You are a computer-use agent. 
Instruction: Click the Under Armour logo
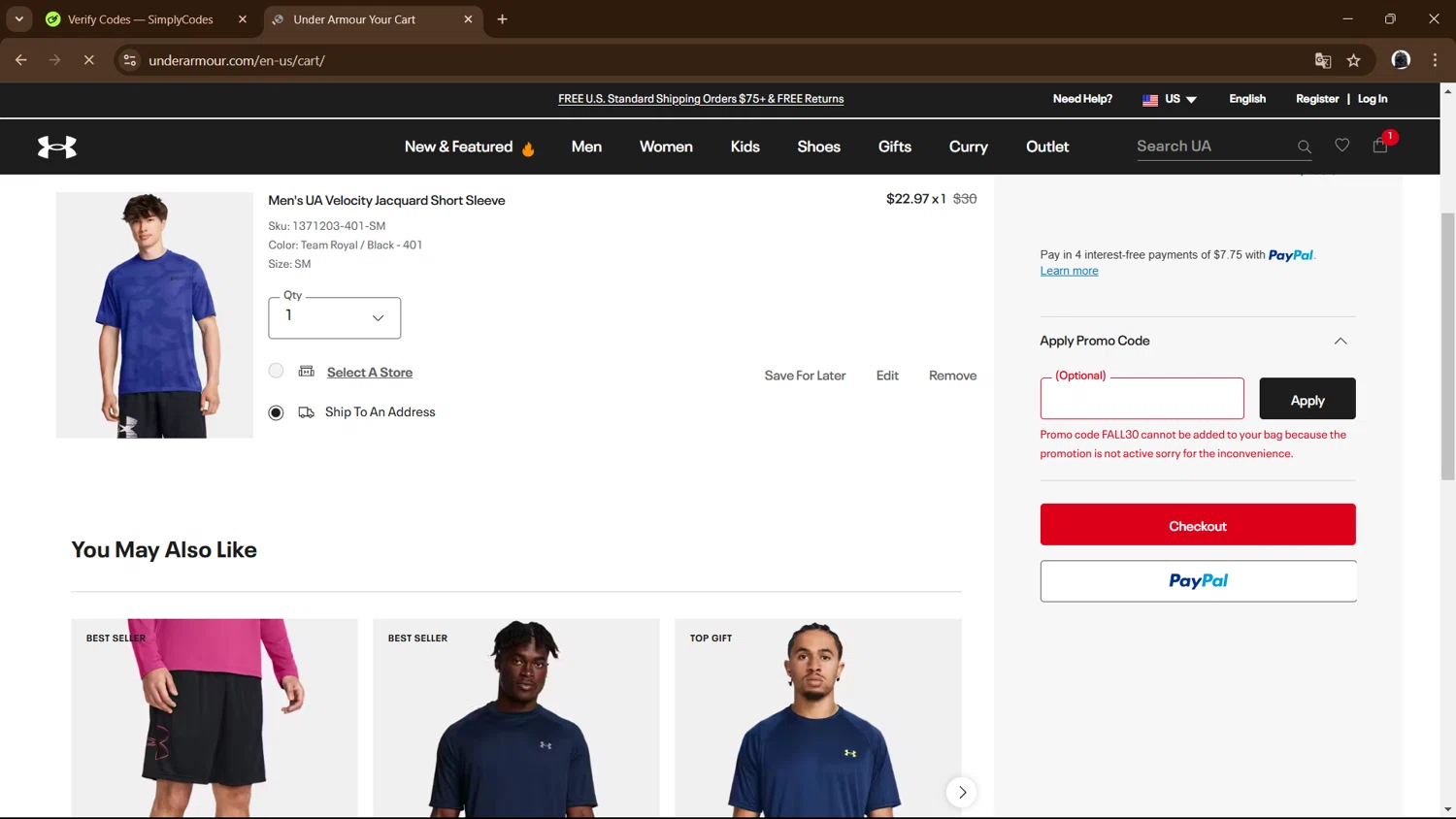[57, 147]
